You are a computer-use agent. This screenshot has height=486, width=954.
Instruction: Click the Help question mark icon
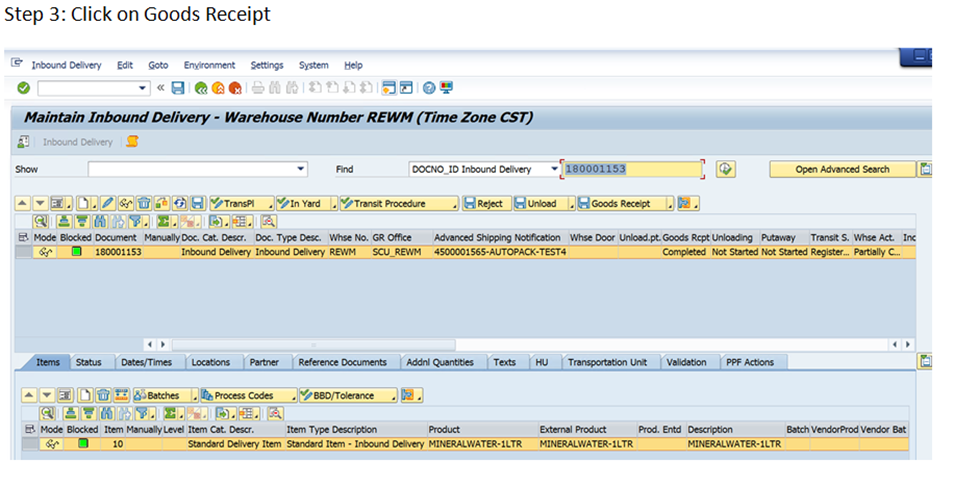tap(429, 88)
